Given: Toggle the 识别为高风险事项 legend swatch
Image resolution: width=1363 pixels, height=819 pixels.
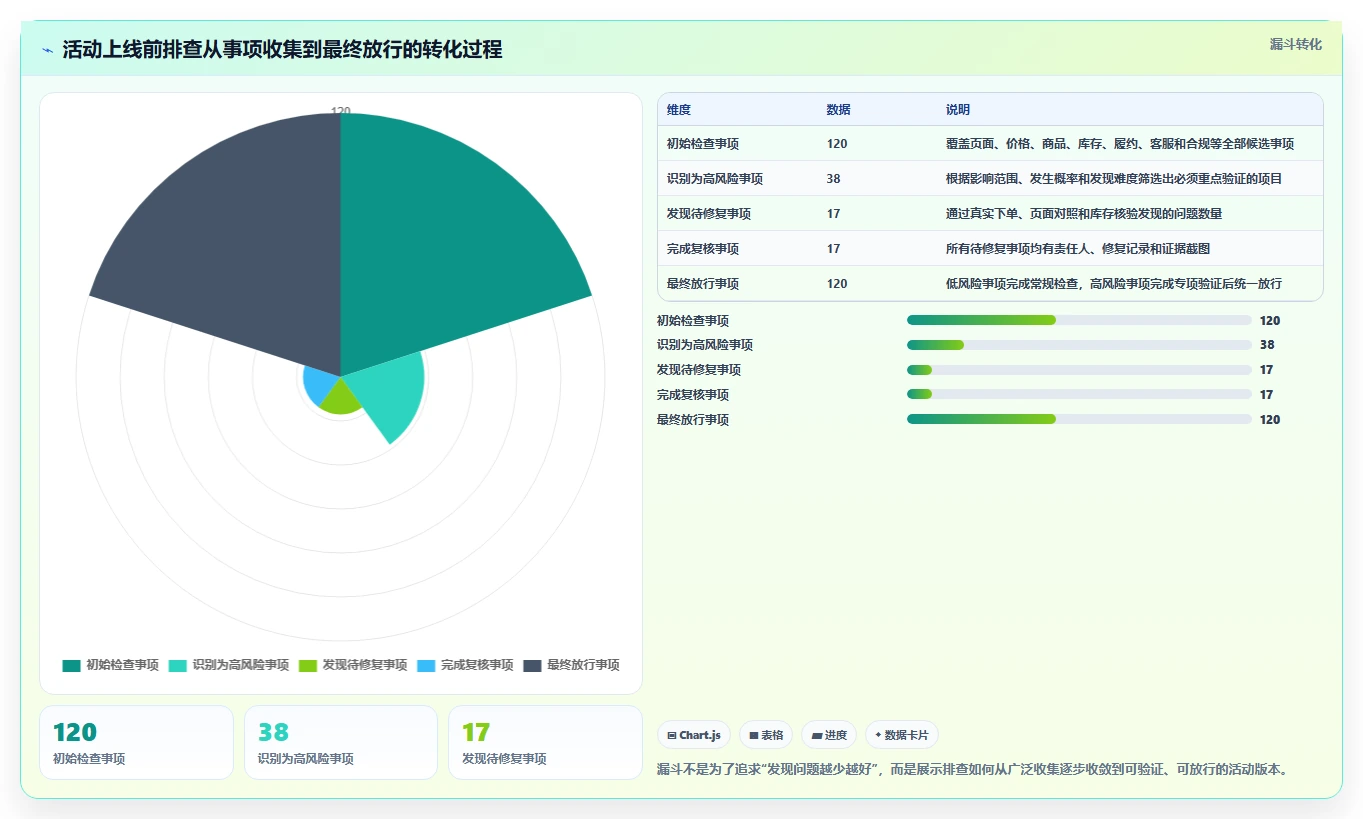Looking at the screenshot, I should point(177,665).
